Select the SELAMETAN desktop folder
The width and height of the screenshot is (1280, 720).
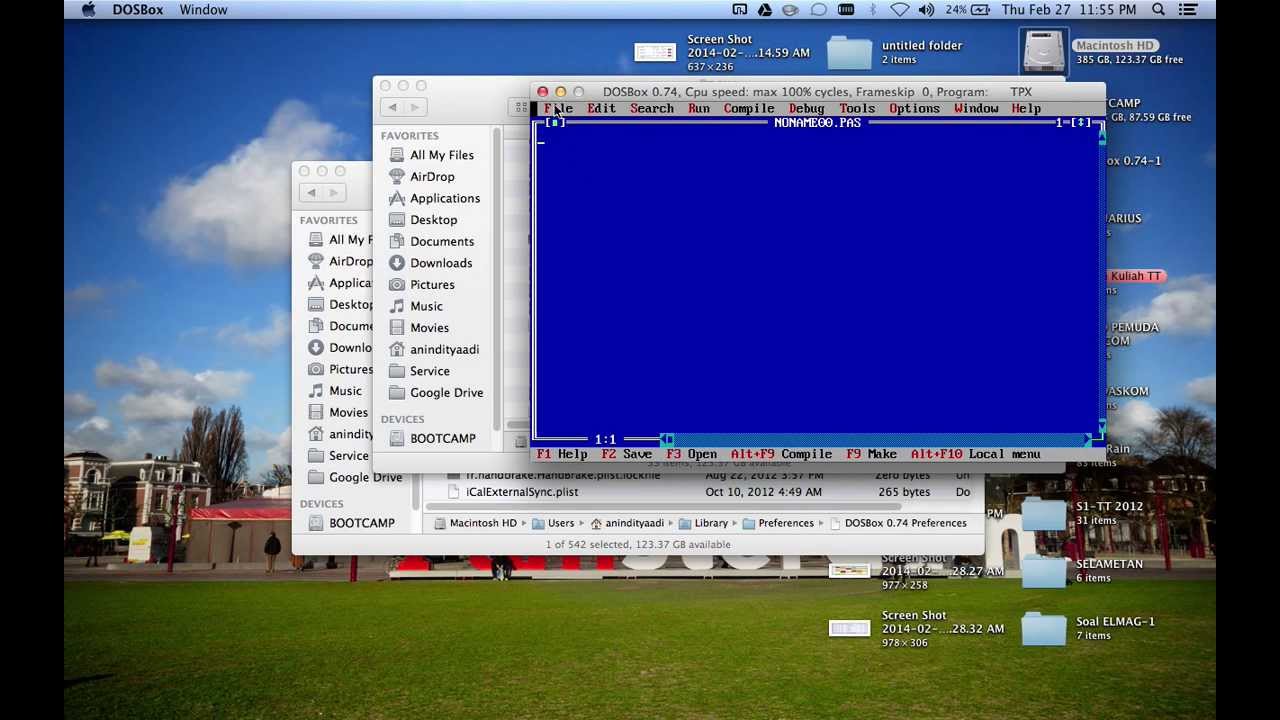tap(1044, 572)
